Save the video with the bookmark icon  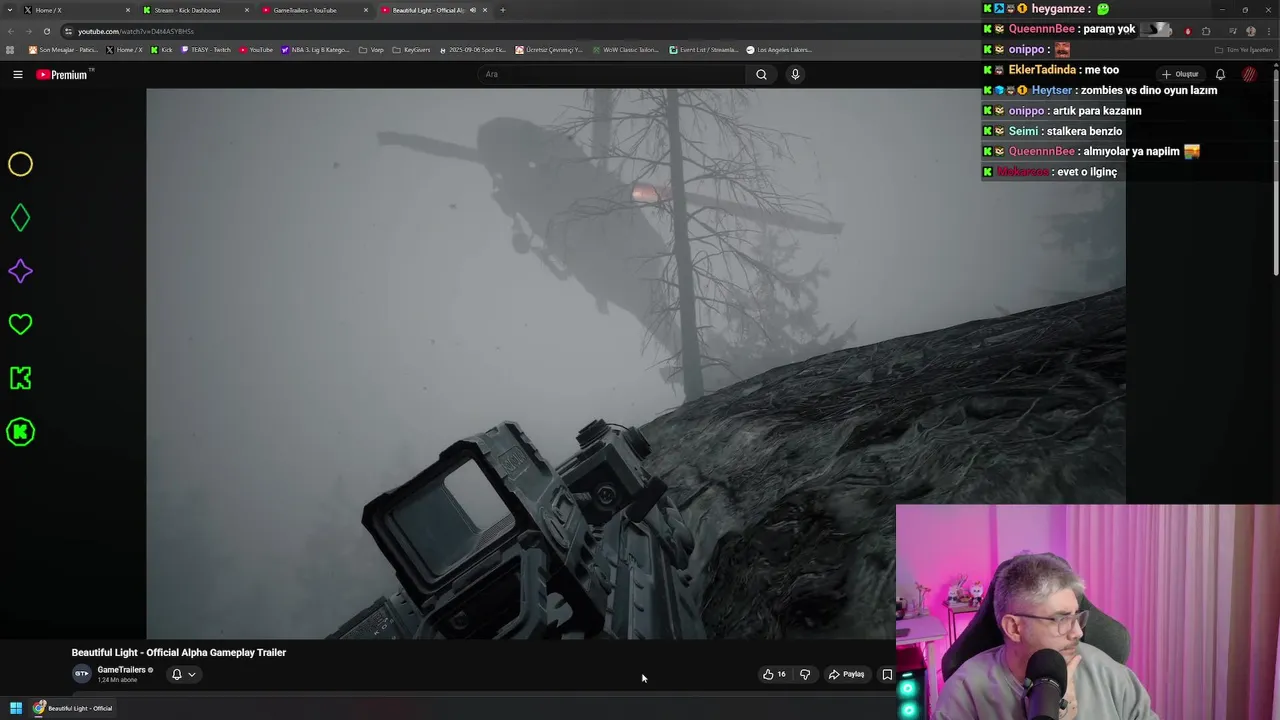click(x=886, y=674)
